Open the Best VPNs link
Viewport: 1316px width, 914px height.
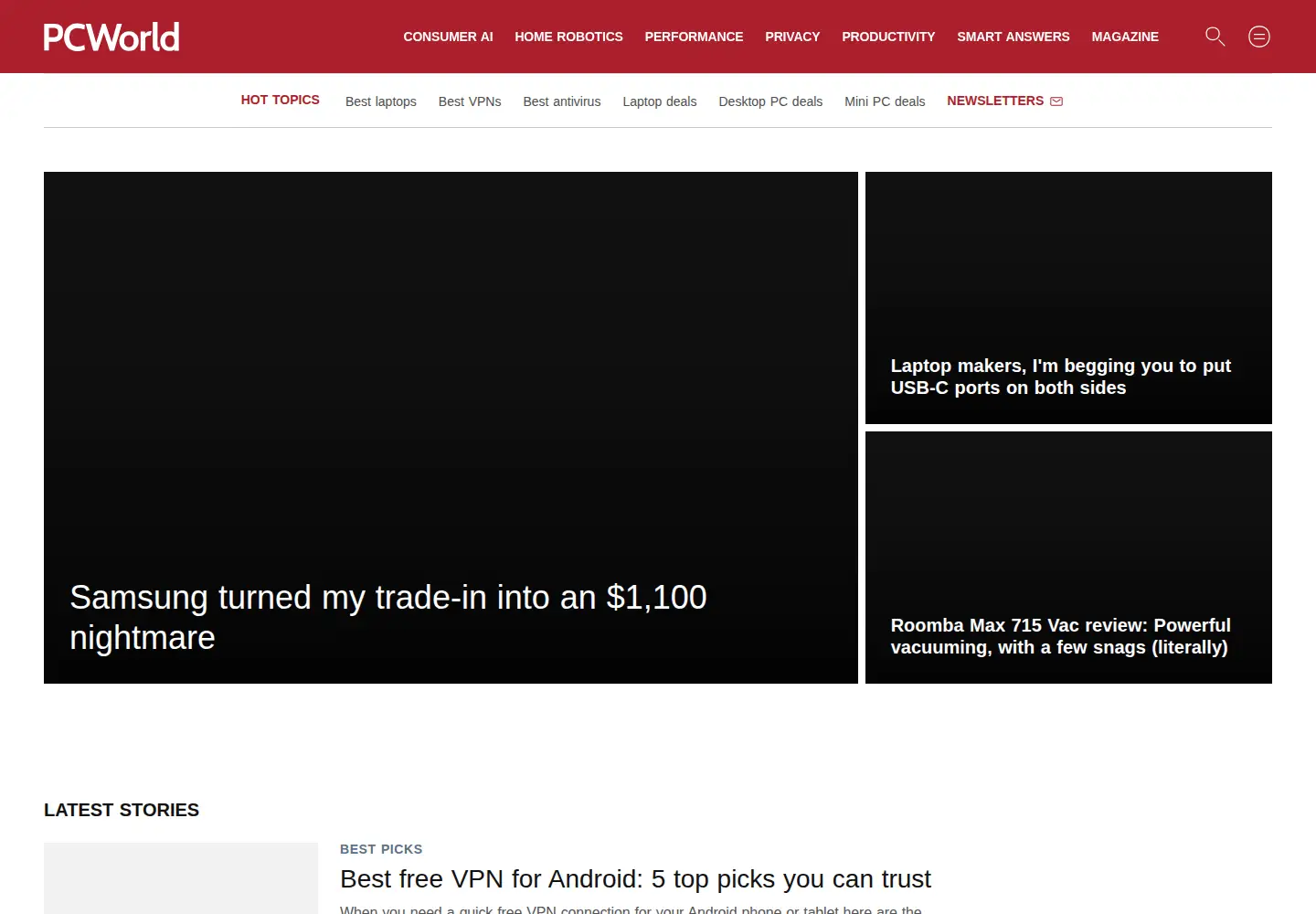[470, 101]
